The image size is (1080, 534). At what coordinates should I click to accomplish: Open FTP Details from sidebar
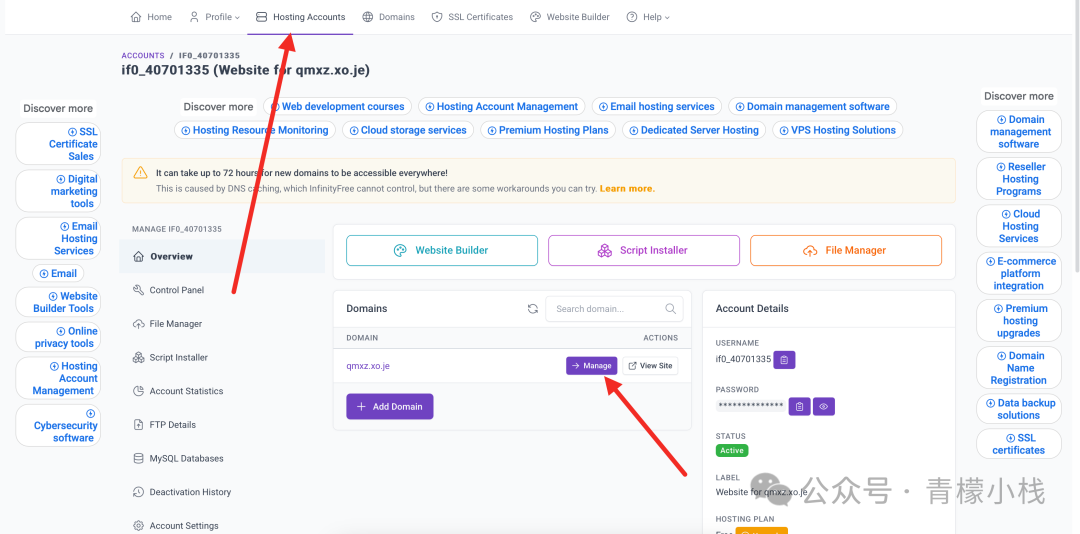pos(172,425)
